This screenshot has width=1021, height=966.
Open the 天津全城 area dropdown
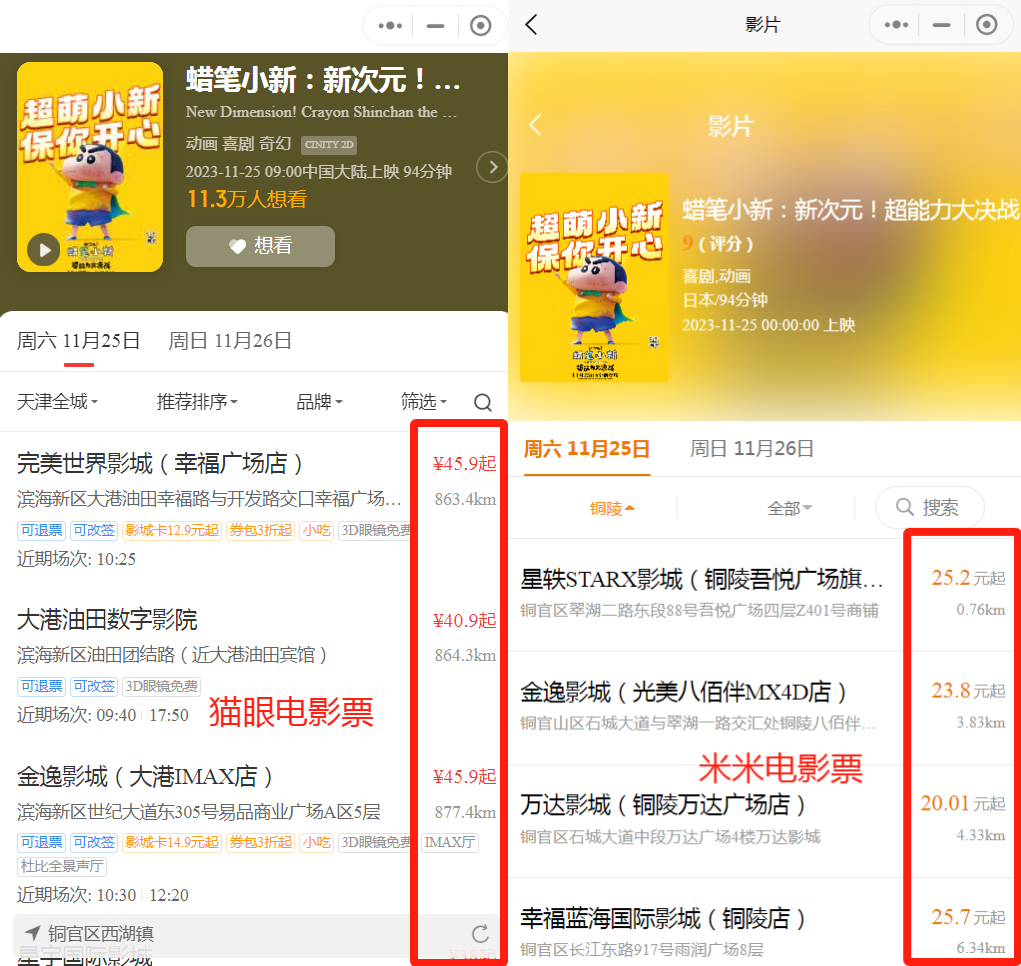pos(57,402)
